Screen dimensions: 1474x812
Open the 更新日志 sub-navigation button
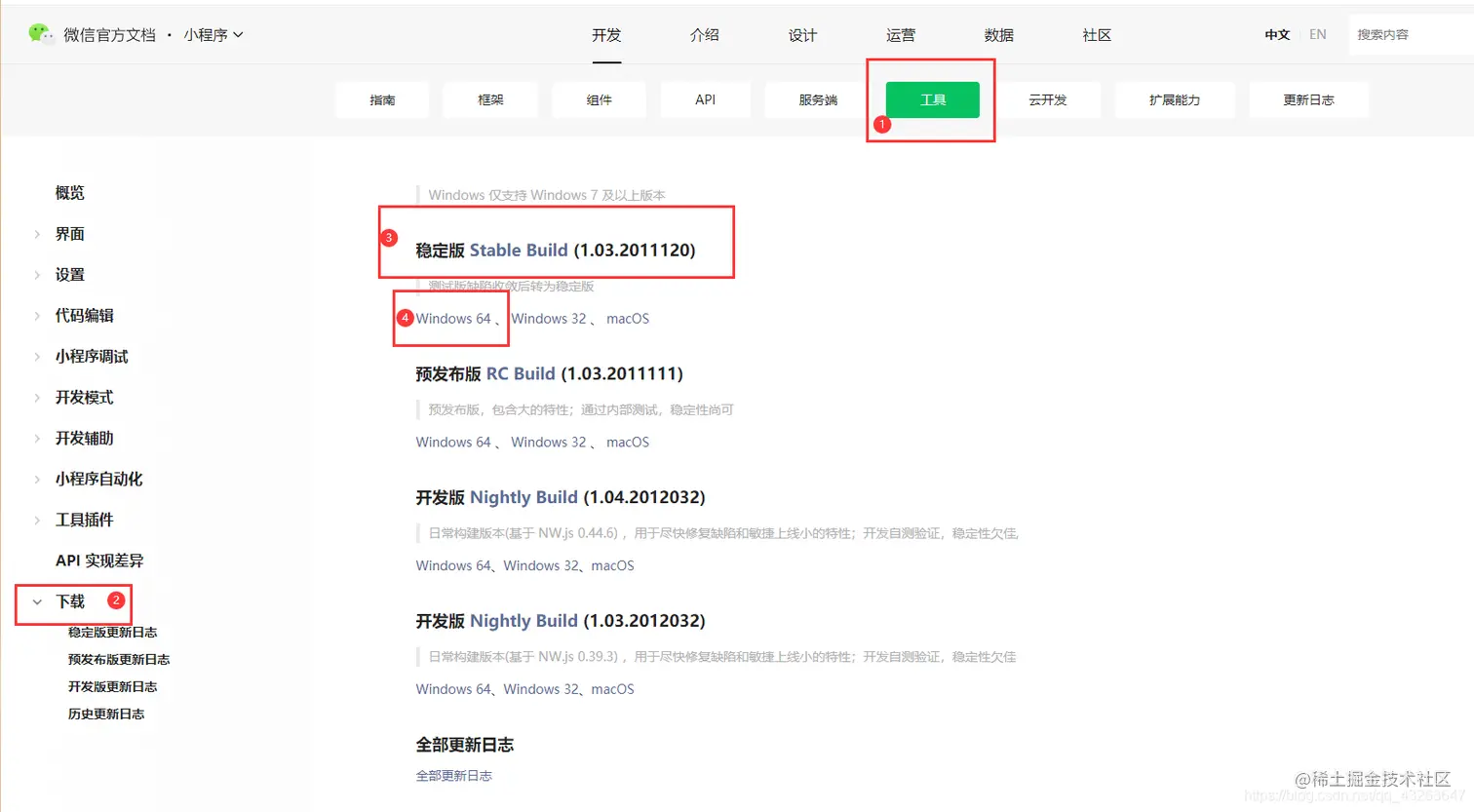click(1308, 99)
